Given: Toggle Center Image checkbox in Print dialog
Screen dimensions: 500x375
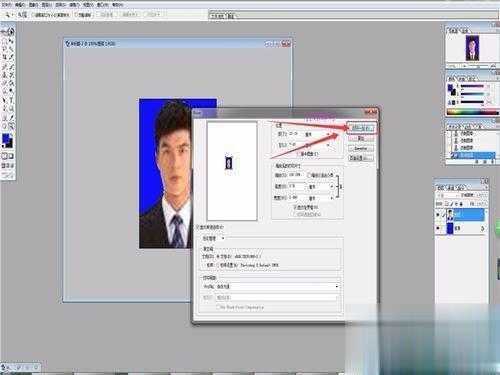Looking at the screenshot, I should click(x=299, y=154).
